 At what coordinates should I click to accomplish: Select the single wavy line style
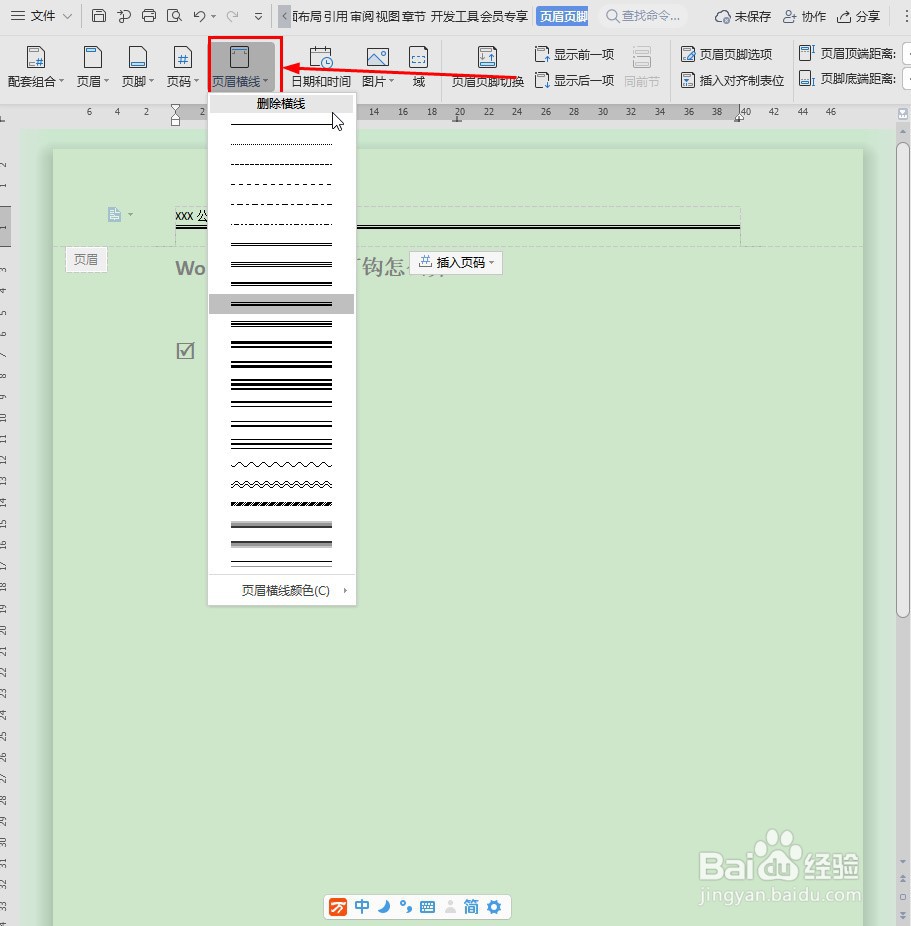click(x=281, y=464)
